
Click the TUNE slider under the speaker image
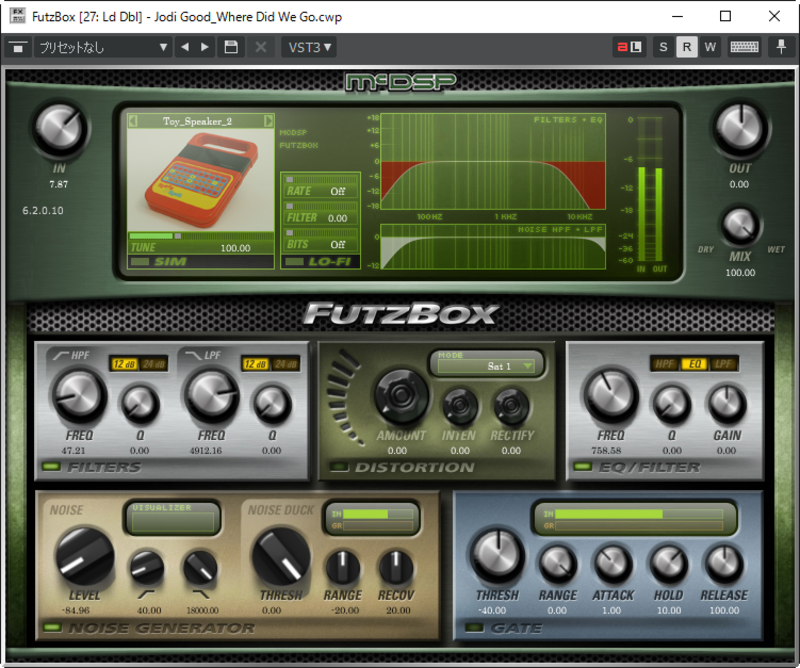tap(200, 236)
